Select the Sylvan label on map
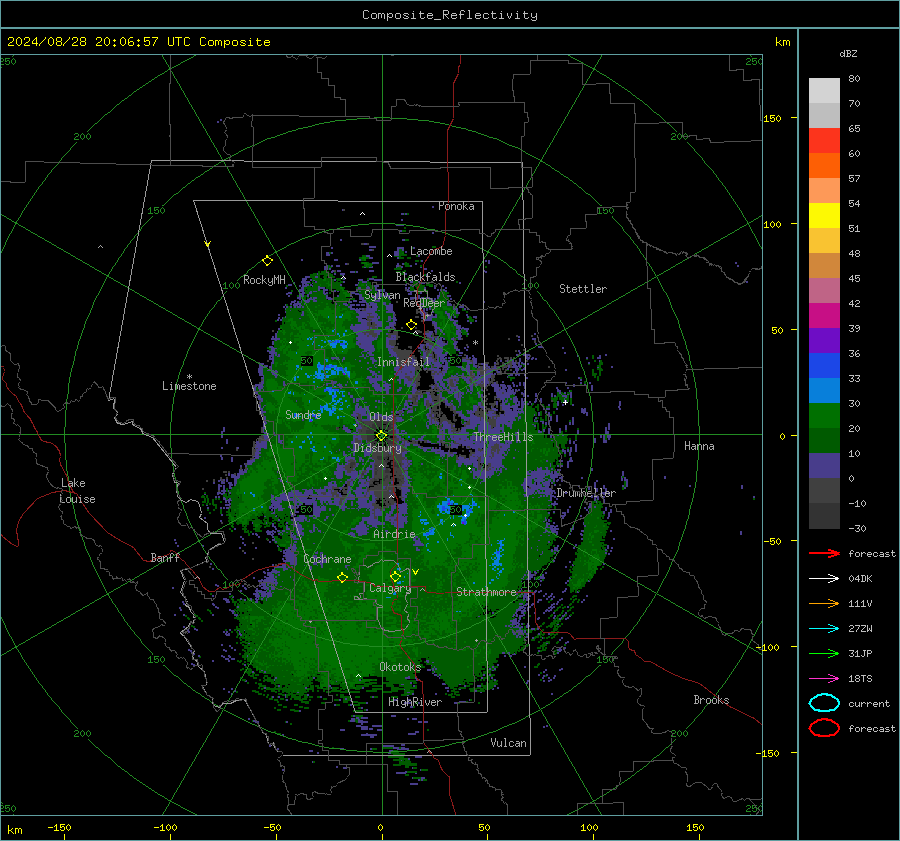The height and width of the screenshot is (841, 900). [382, 295]
